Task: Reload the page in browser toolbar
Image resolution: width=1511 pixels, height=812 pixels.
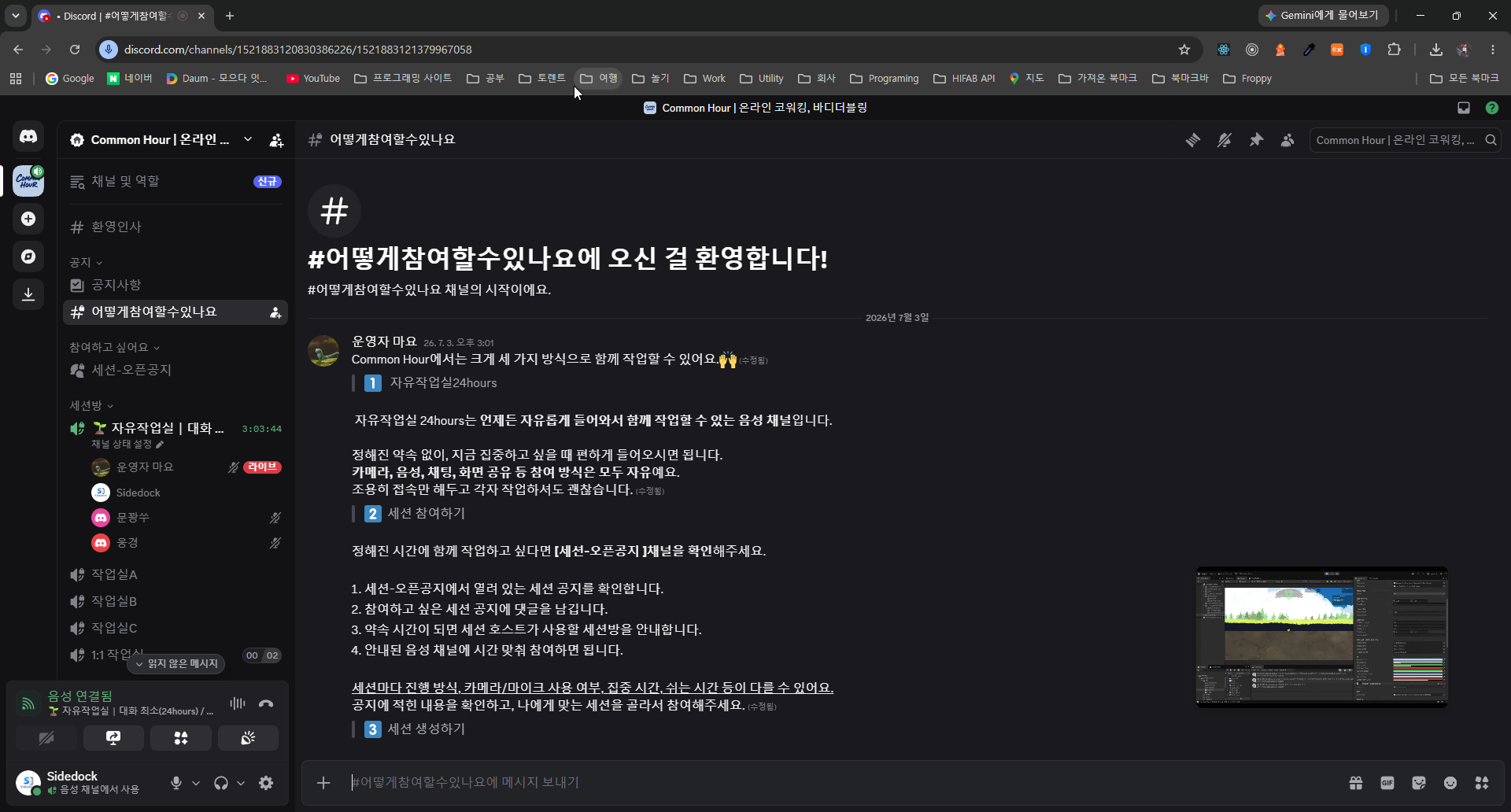Action: pyautogui.click(x=75, y=50)
